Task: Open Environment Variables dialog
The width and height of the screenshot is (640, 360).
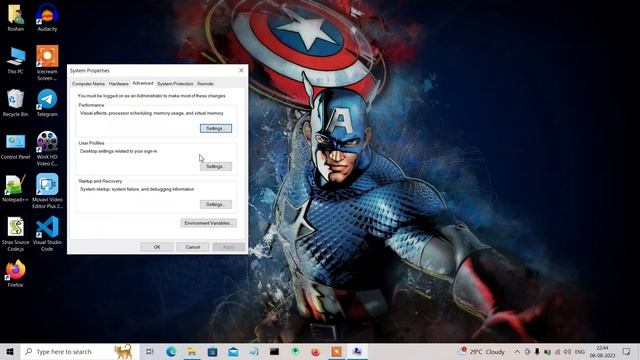Action: coord(208,223)
